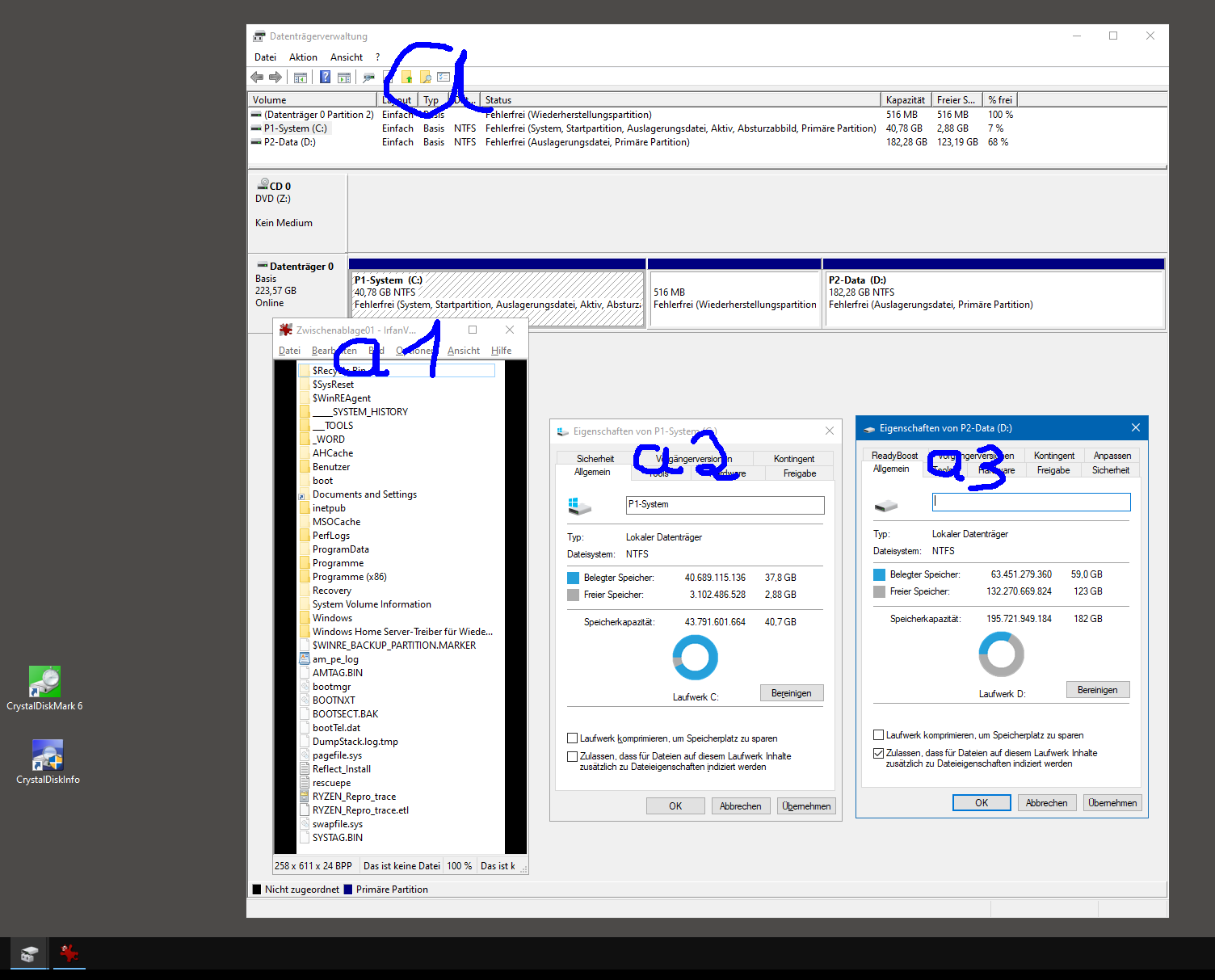Toggle the console tree toolbar icon
Viewport: 1215px width, 980px height.
point(301,78)
